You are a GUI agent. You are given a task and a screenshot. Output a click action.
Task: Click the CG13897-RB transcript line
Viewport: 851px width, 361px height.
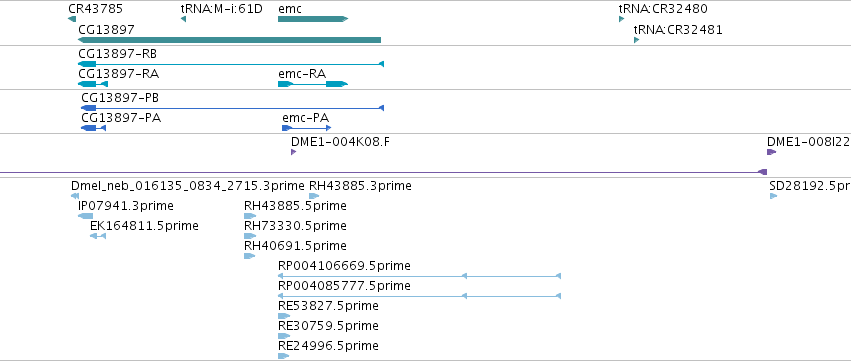point(231,64)
